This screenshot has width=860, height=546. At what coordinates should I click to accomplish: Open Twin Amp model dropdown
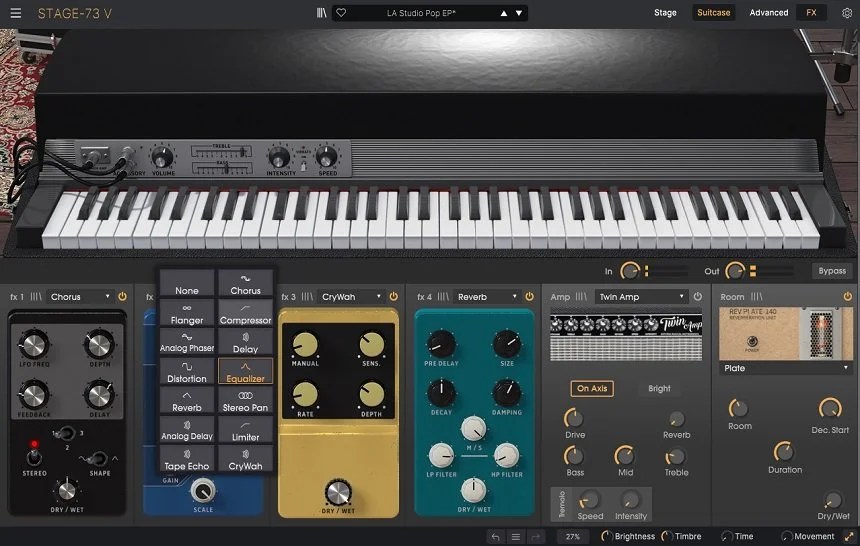tap(641, 296)
